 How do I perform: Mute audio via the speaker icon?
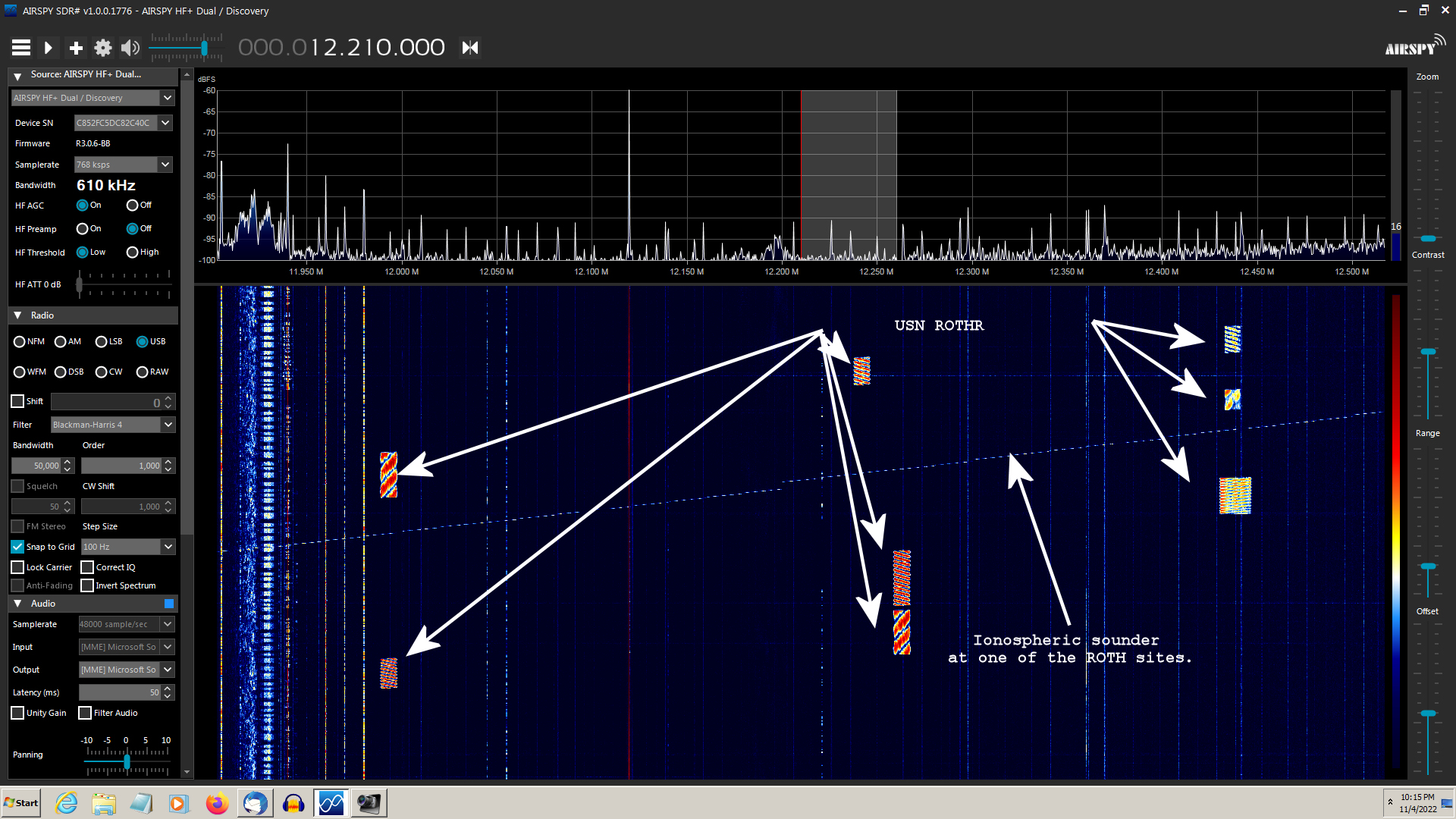click(130, 47)
